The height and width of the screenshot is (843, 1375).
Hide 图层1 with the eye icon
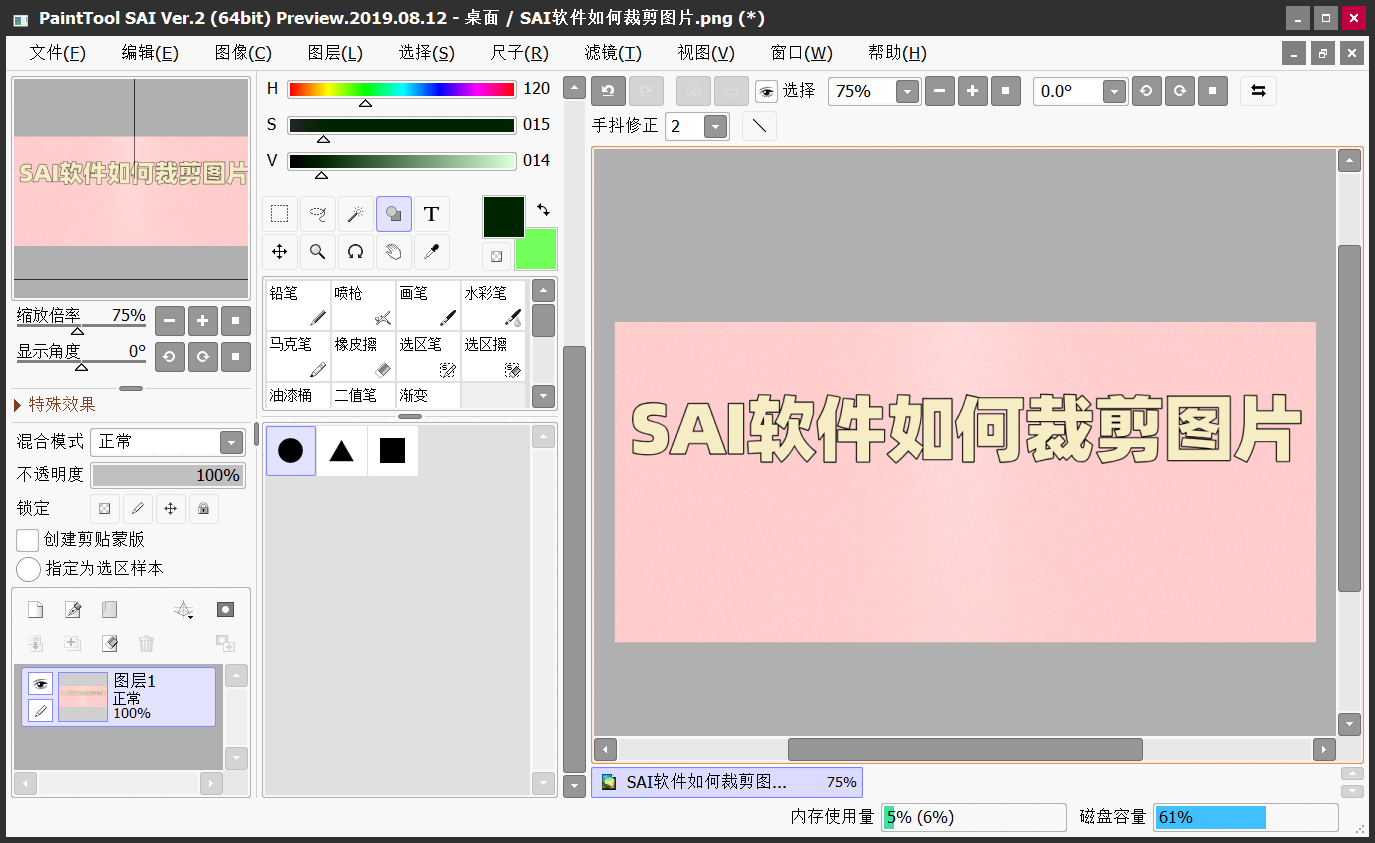pyautogui.click(x=40, y=684)
